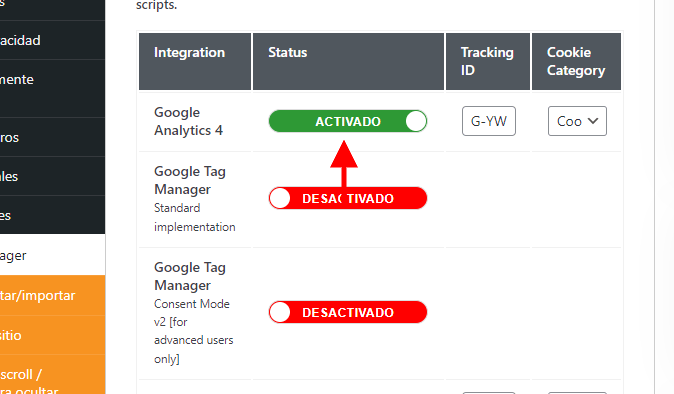This screenshot has height=394, width=674.
Task: Toggle off the Google Analytics 4 ACTIVADO switch
Action: pyautogui.click(x=348, y=121)
